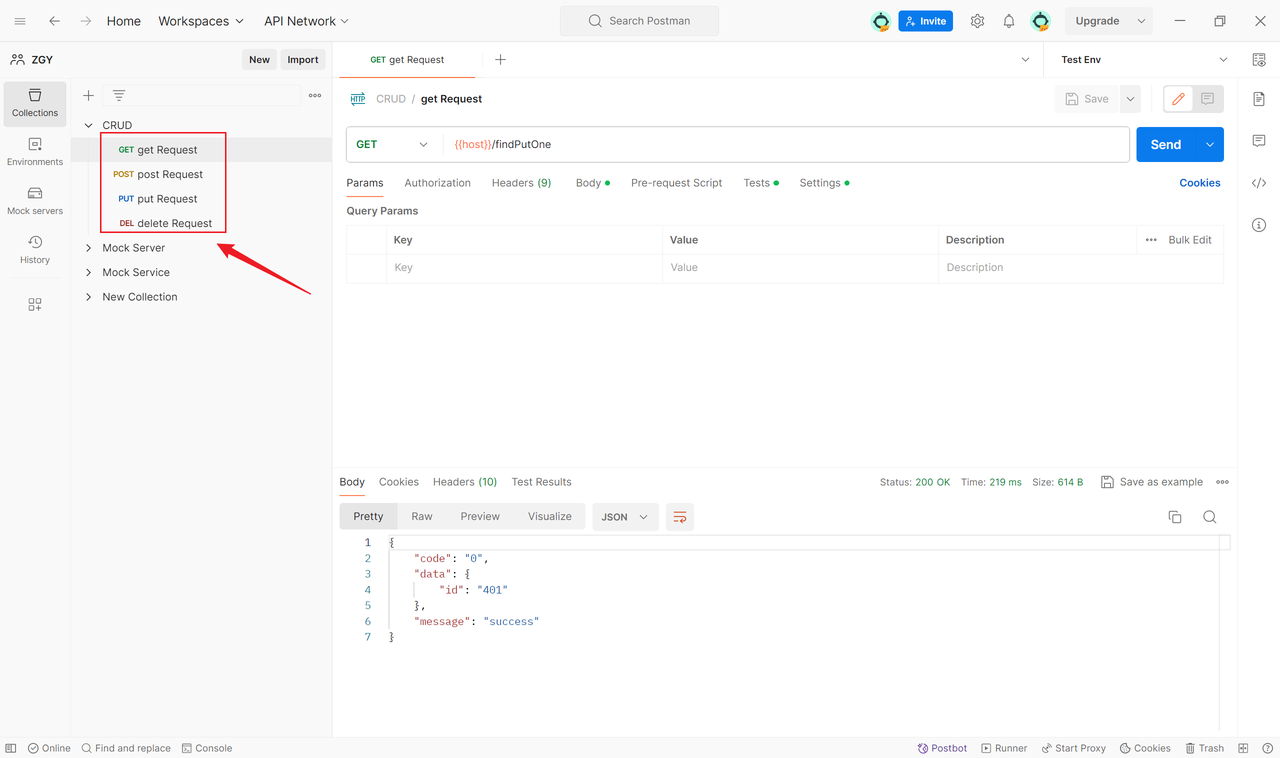The width and height of the screenshot is (1280, 758).
Task: Click the collections filter icon
Action: 119,95
